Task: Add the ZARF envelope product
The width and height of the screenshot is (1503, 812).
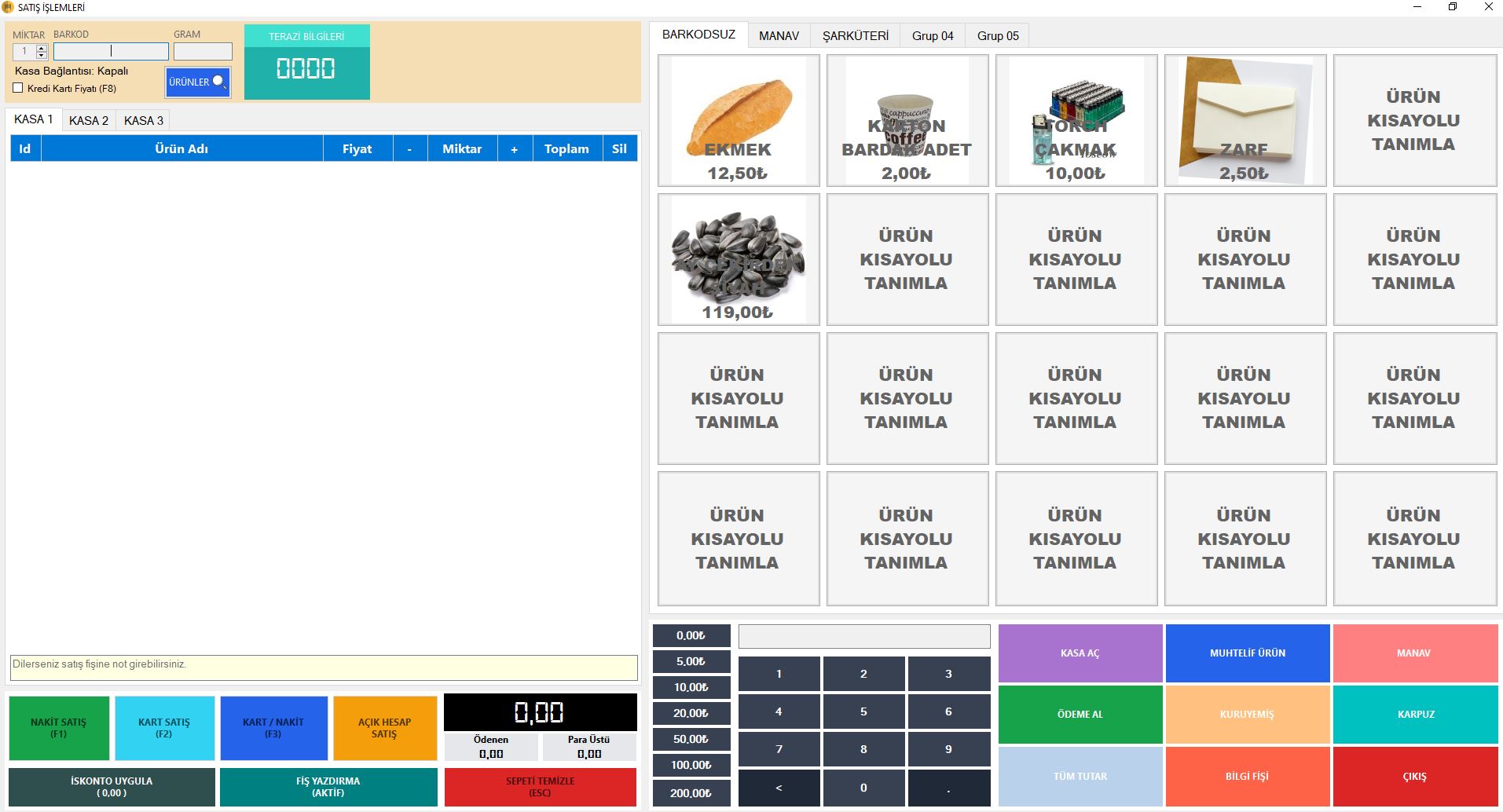Action: [x=1245, y=119]
